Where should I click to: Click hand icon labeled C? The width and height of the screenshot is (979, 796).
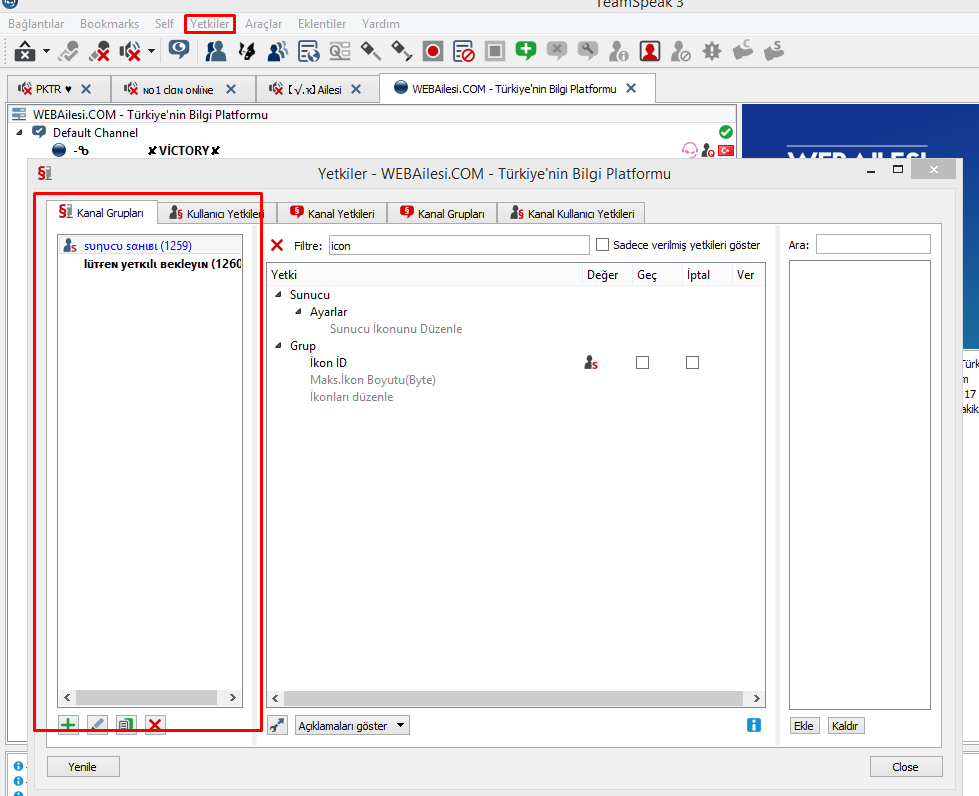[x=742, y=51]
